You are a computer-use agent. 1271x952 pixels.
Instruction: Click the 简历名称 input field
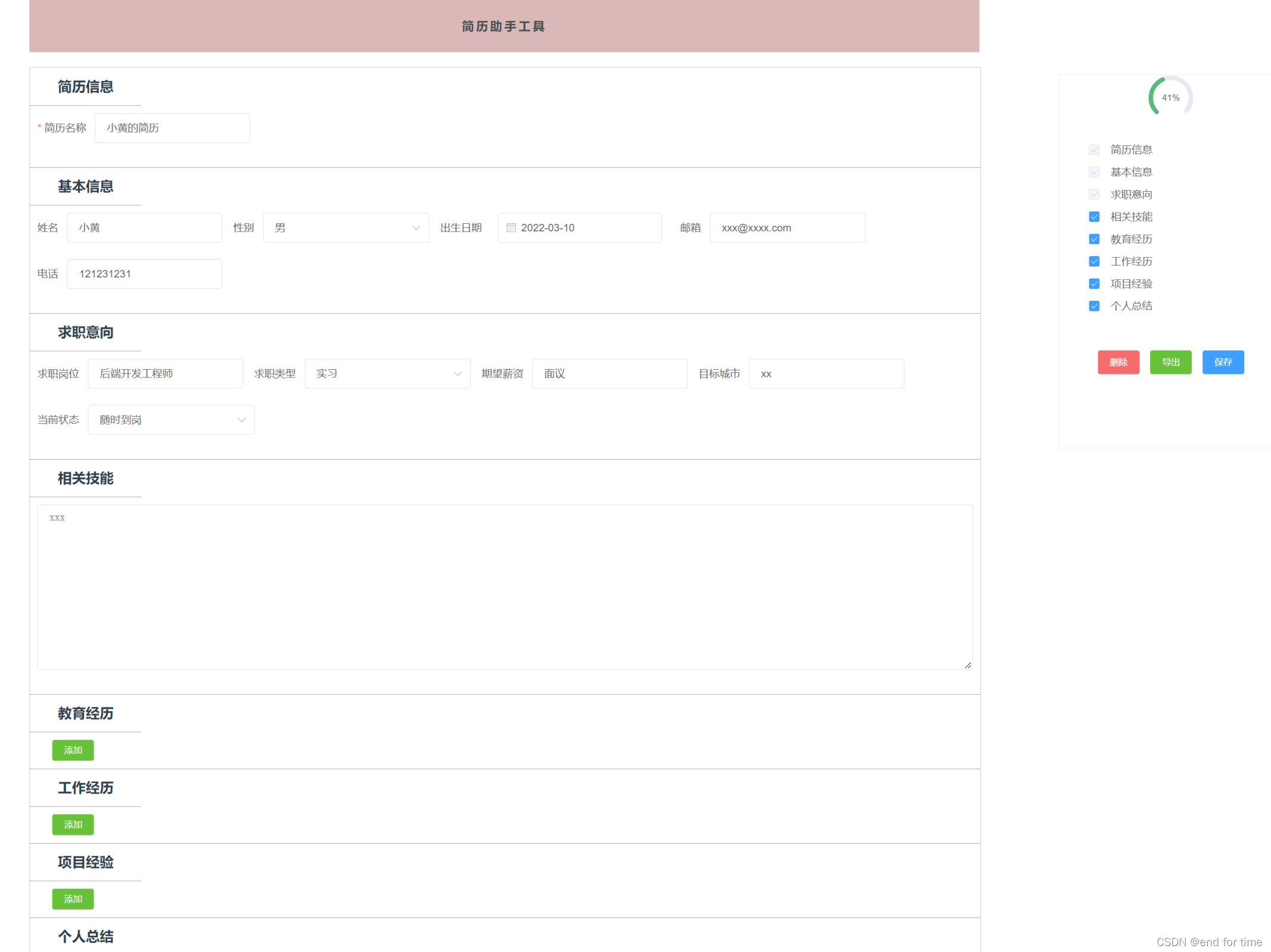172,128
